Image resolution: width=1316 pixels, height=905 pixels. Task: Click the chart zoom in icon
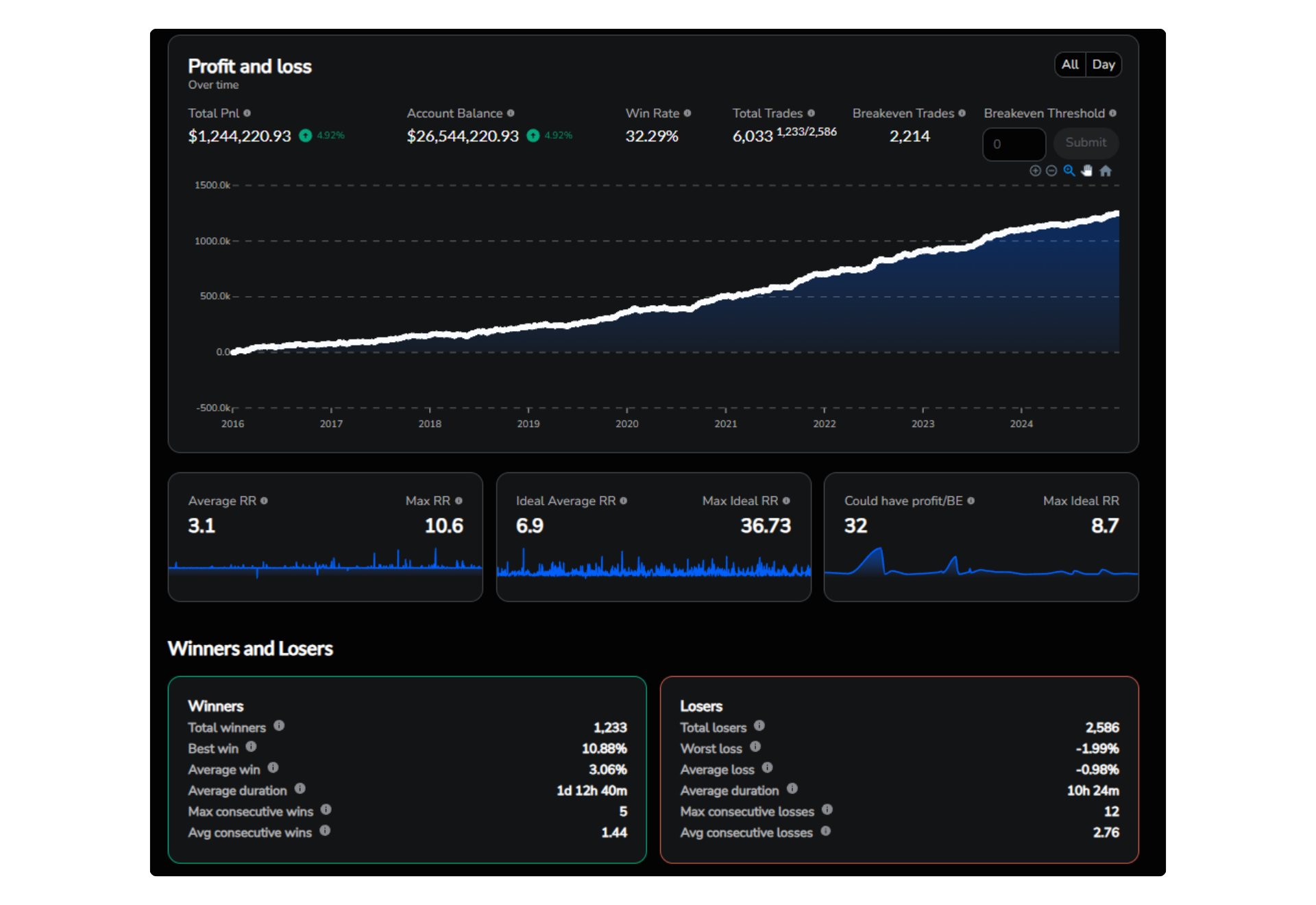(1035, 171)
